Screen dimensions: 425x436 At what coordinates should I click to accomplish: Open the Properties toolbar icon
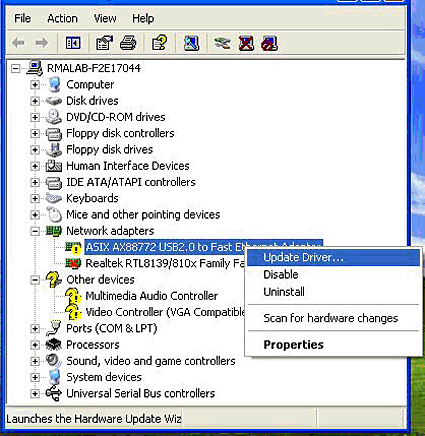click(104, 43)
